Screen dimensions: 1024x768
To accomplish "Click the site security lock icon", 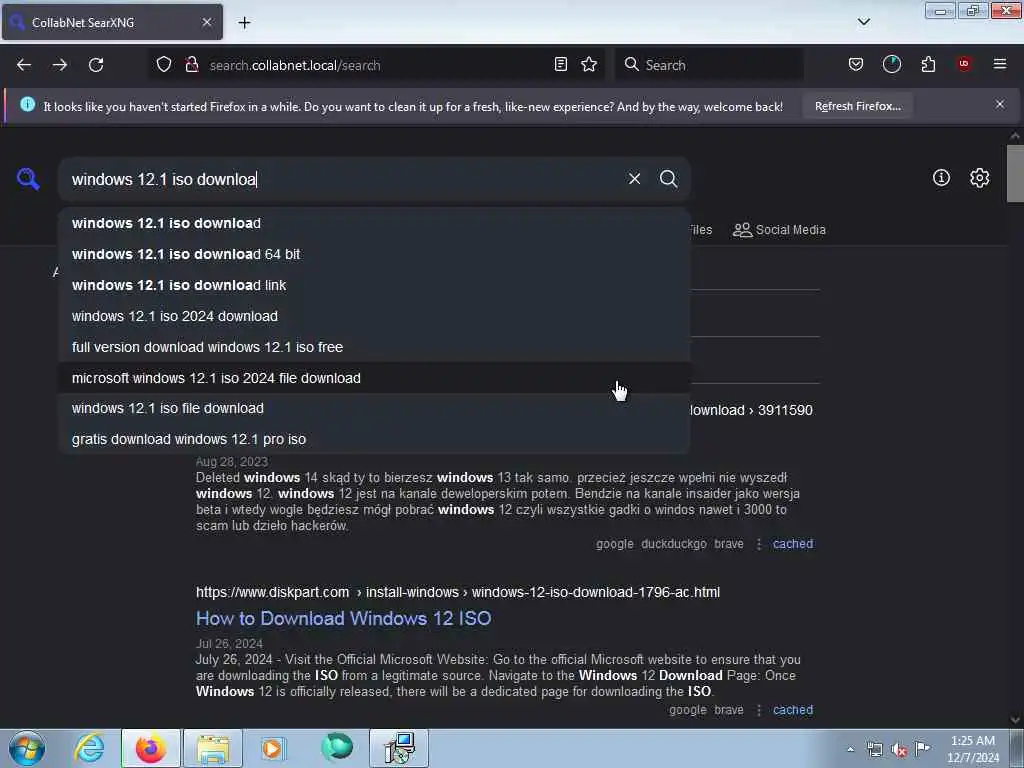I will (192, 65).
